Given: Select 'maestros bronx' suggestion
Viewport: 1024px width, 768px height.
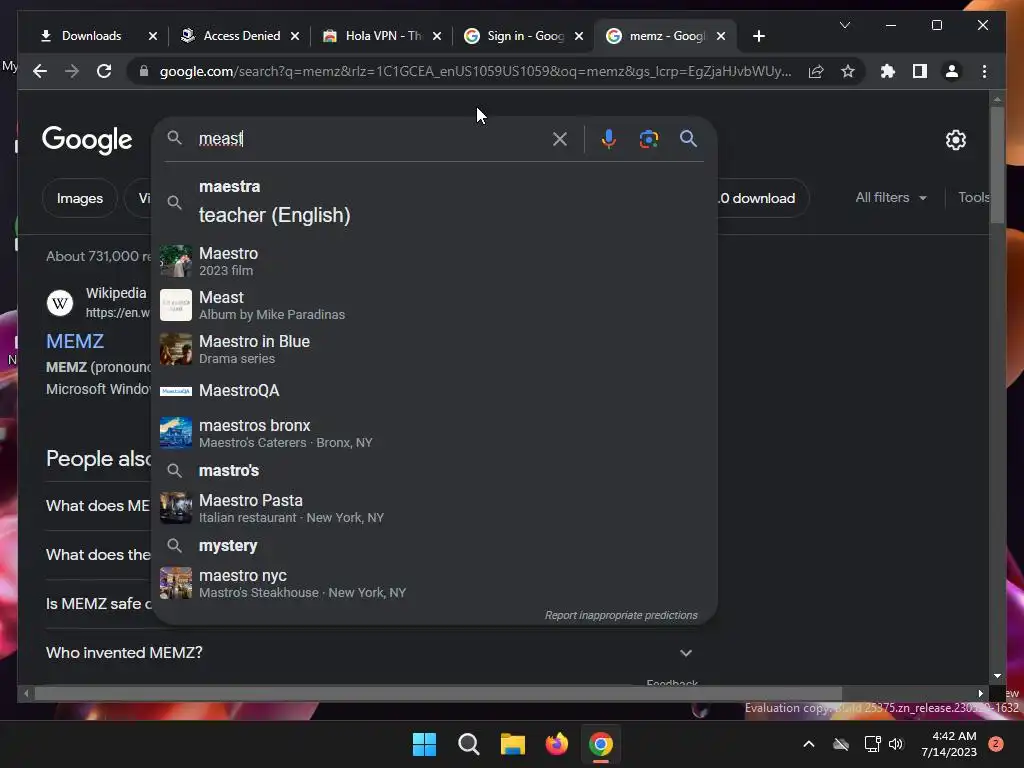Looking at the screenshot, I should click(x=434, y=433).
